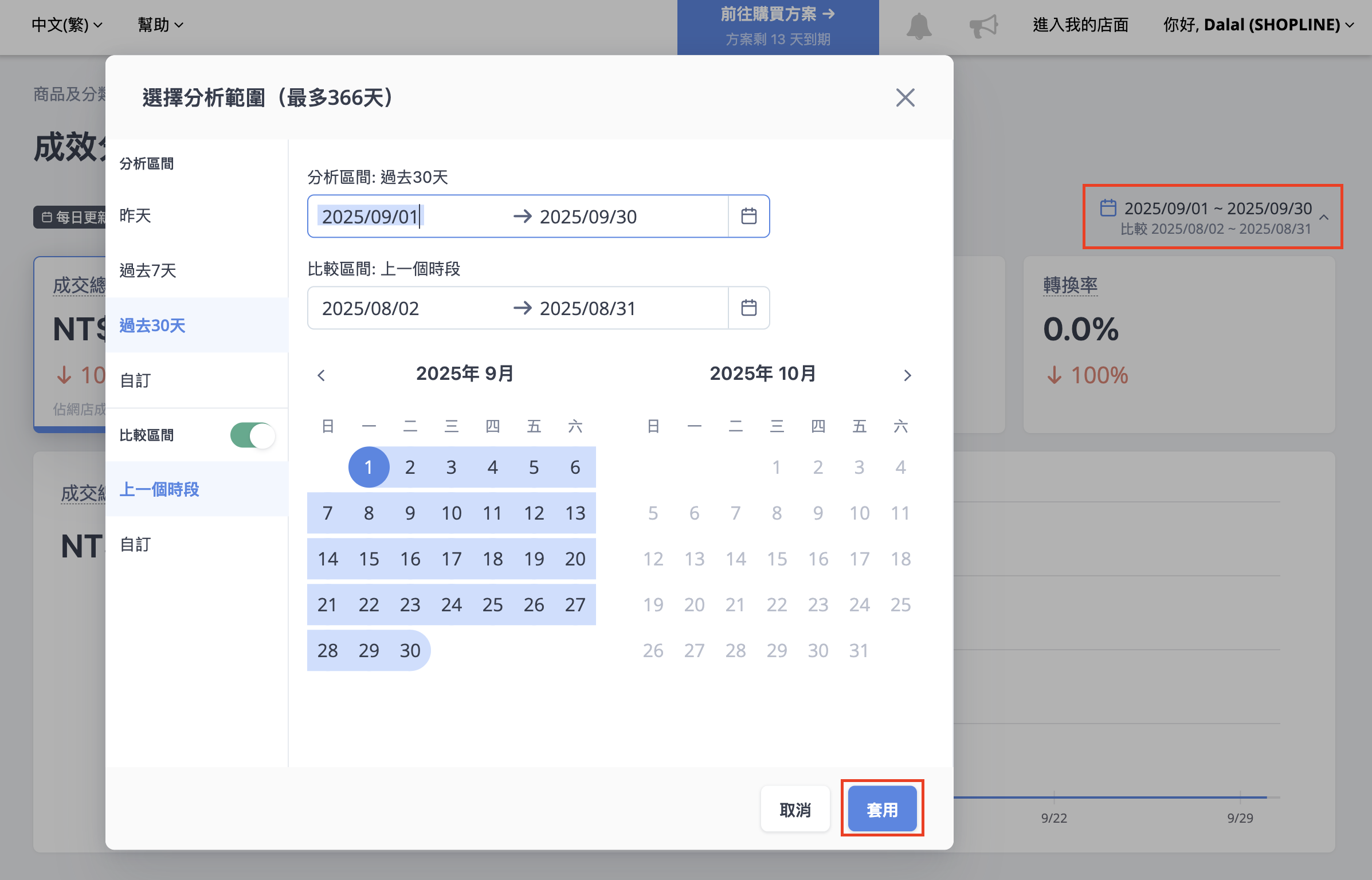This screenshot has height=880, width=1372.
Task: Click the 2025年 9月 month header
Action: click(x=465, y=374)
